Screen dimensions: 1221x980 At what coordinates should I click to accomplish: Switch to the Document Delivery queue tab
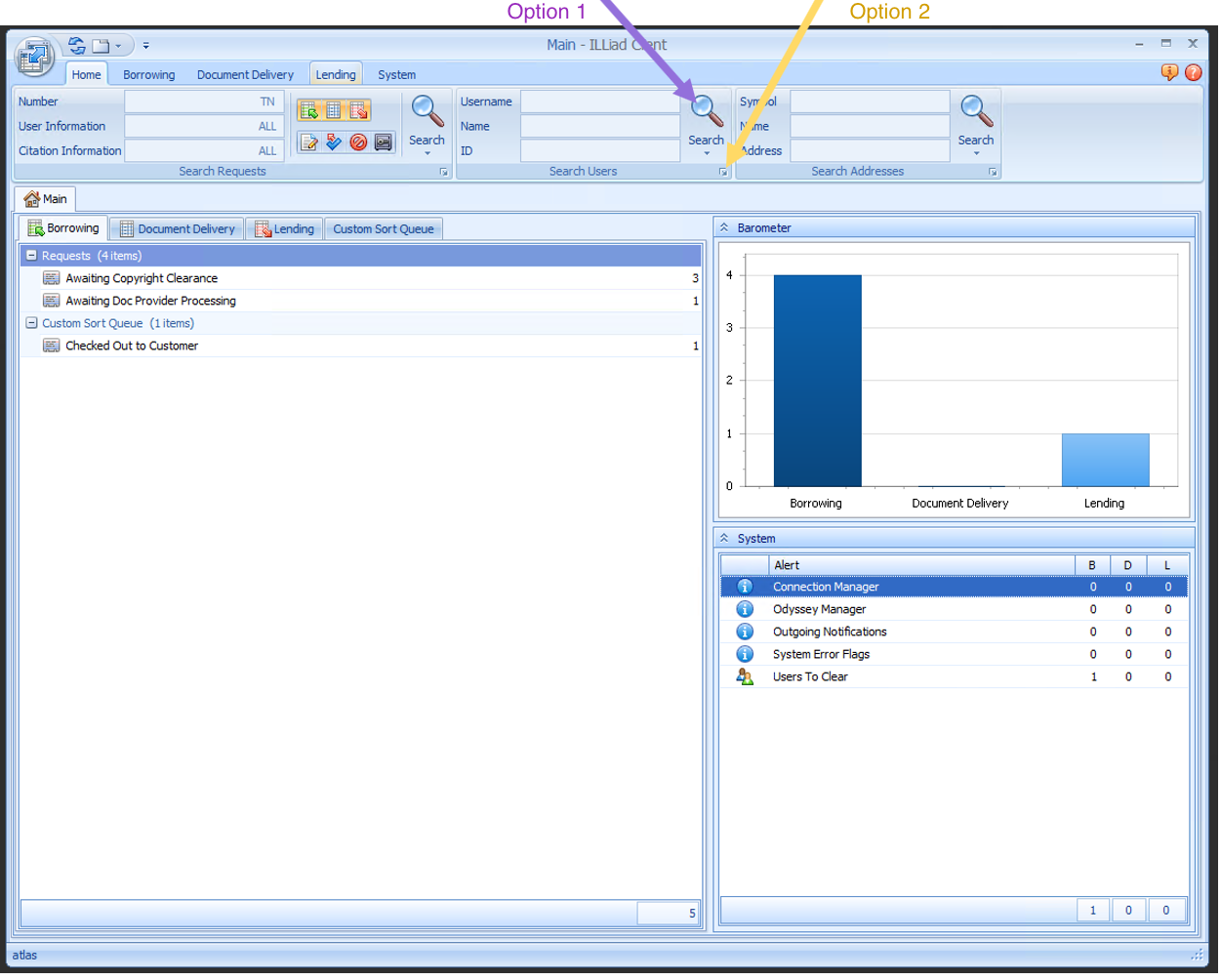[x=177, y=229]
